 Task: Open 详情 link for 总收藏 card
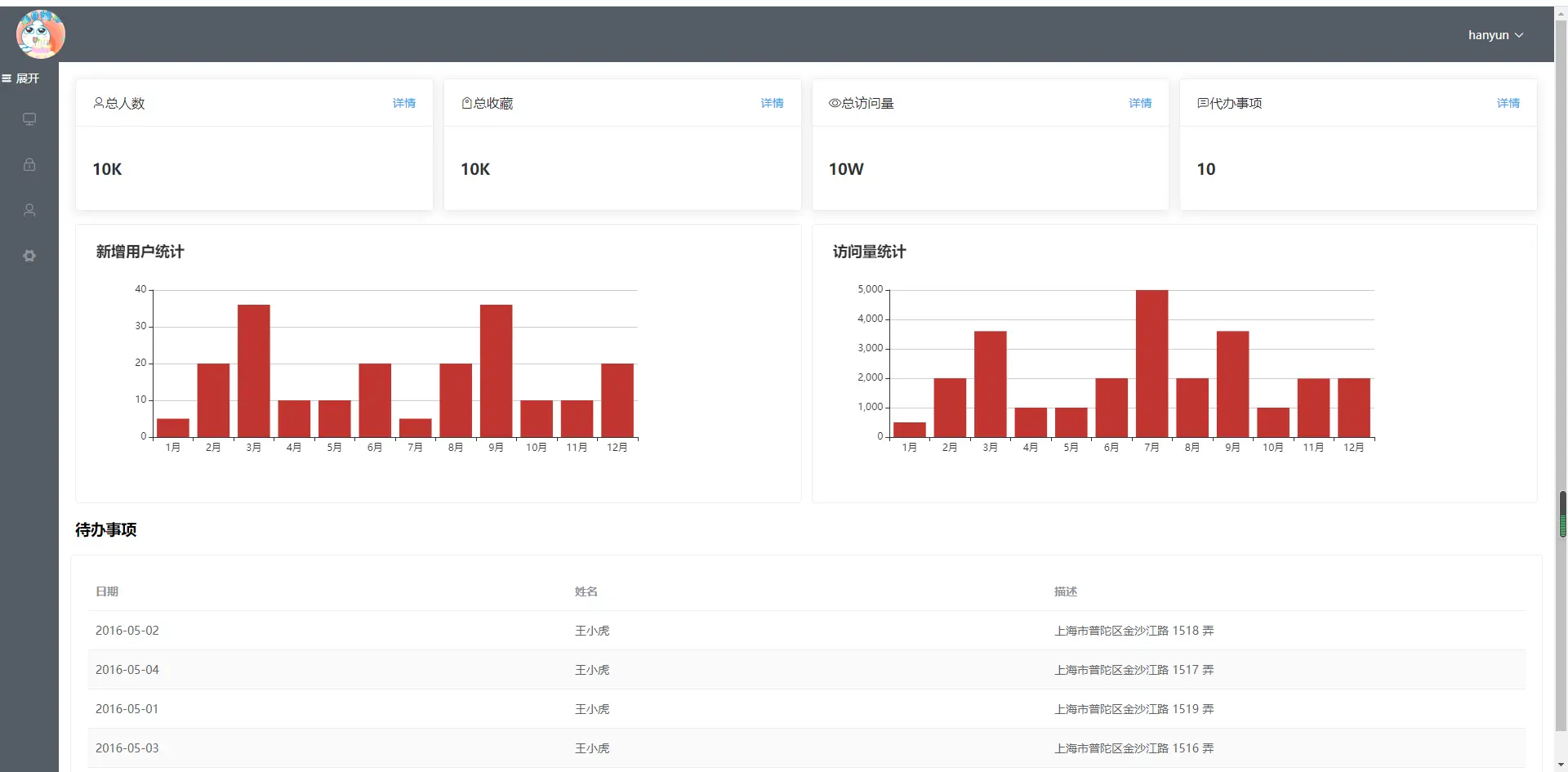pos(773,103)
